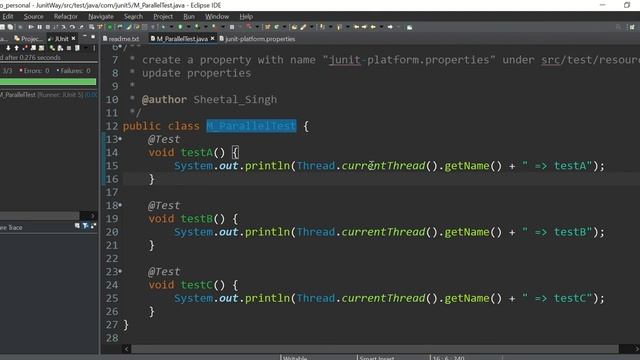Open the Coverage dropdown arrow
The width and height of the screenshot is (640, 360).
coord(206,27)
